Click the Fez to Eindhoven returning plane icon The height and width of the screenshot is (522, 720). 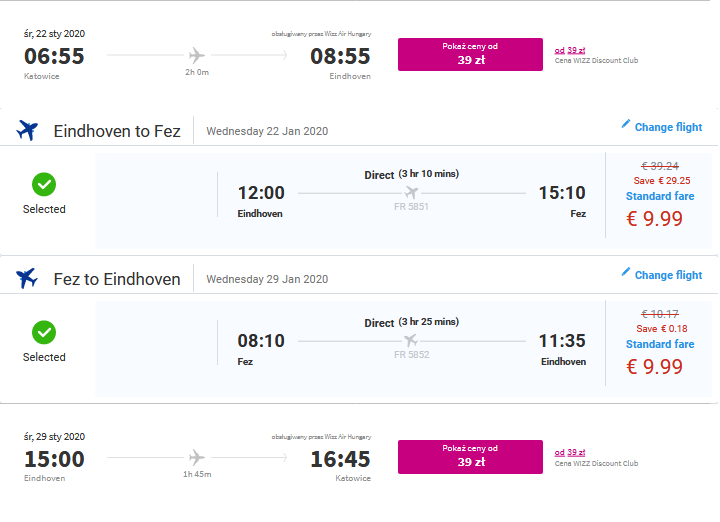27,278
